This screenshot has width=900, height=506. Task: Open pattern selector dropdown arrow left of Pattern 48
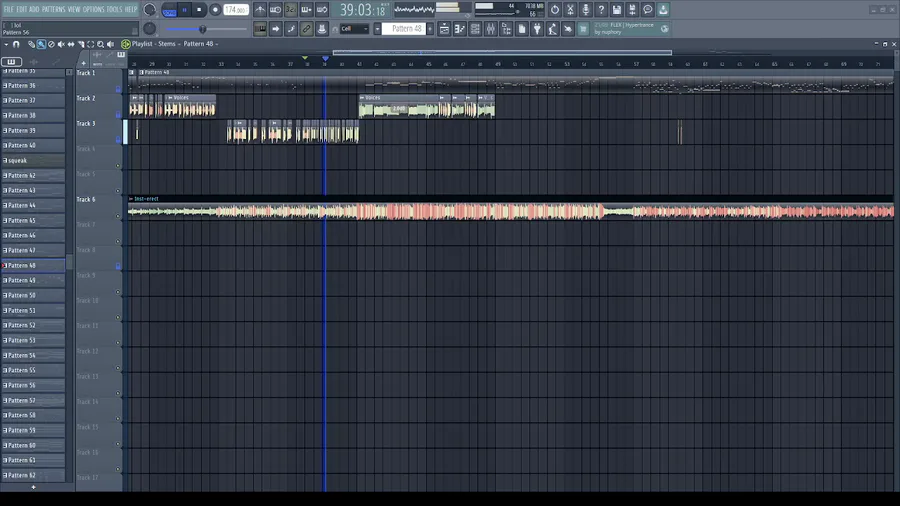377,29
